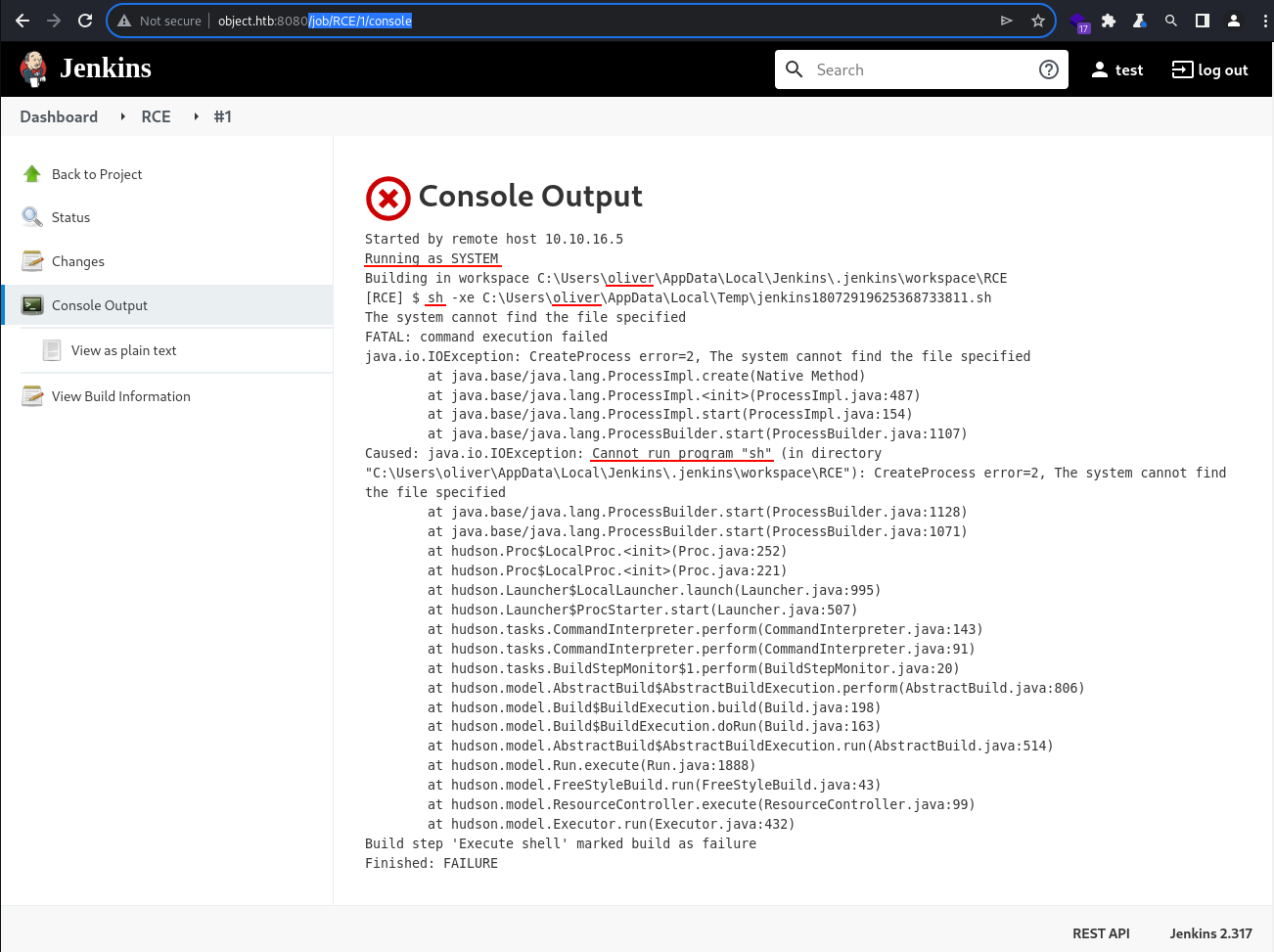Viewport: 1274px width, 952px height.
Task: Click the user silhouette icon beside test
Action: coord(1100,69)
